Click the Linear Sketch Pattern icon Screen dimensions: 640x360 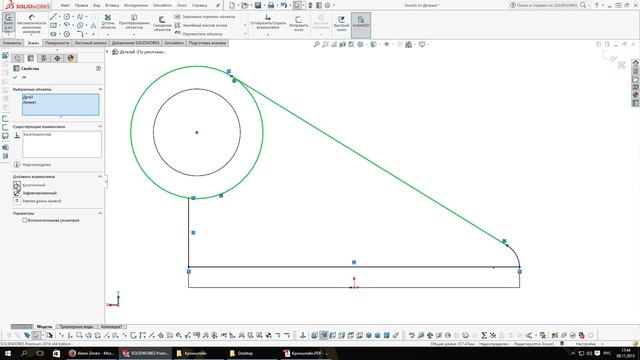[177, 25]
